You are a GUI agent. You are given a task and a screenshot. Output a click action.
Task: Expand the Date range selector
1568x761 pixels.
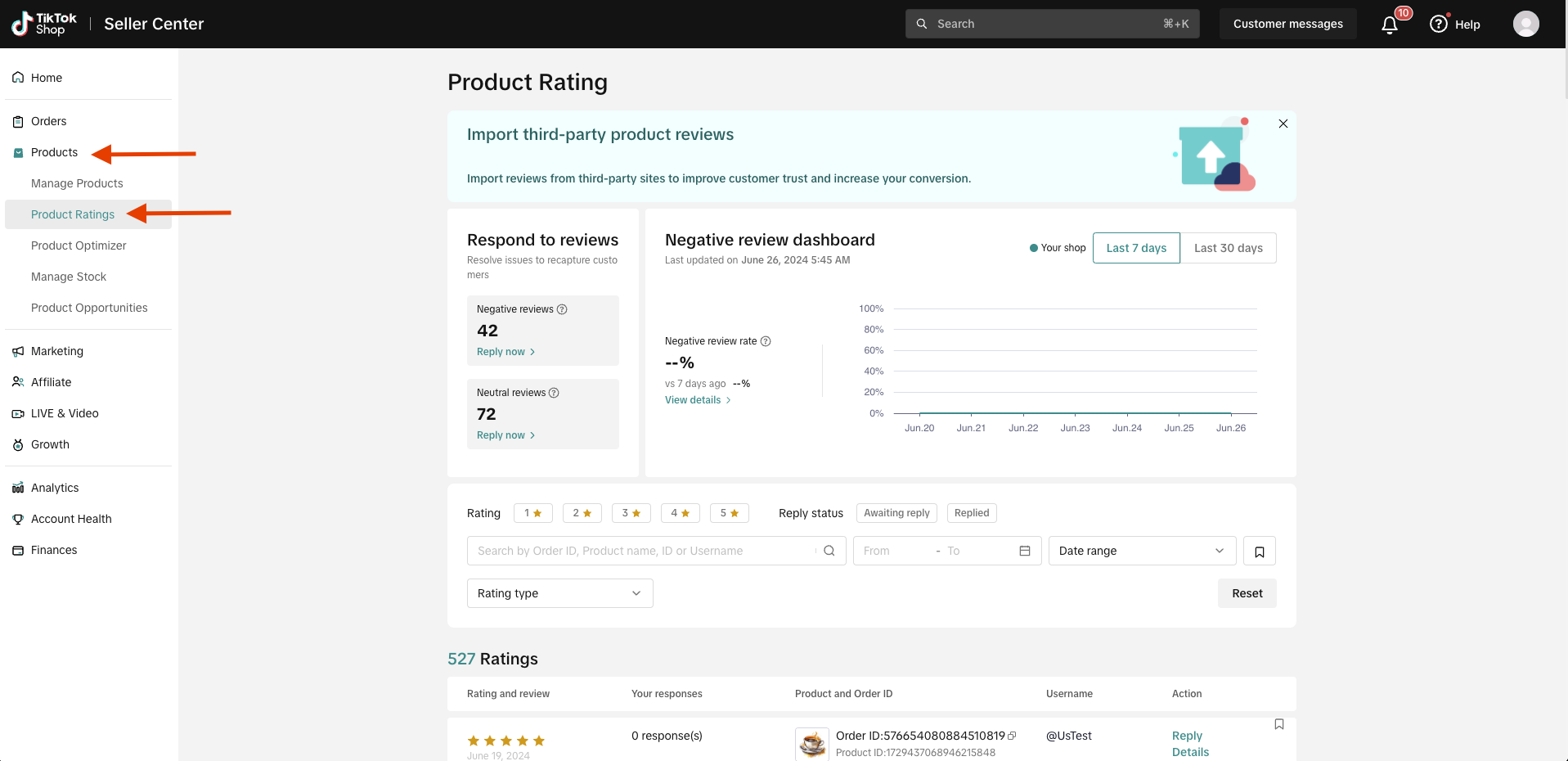tap(1142, 551)
